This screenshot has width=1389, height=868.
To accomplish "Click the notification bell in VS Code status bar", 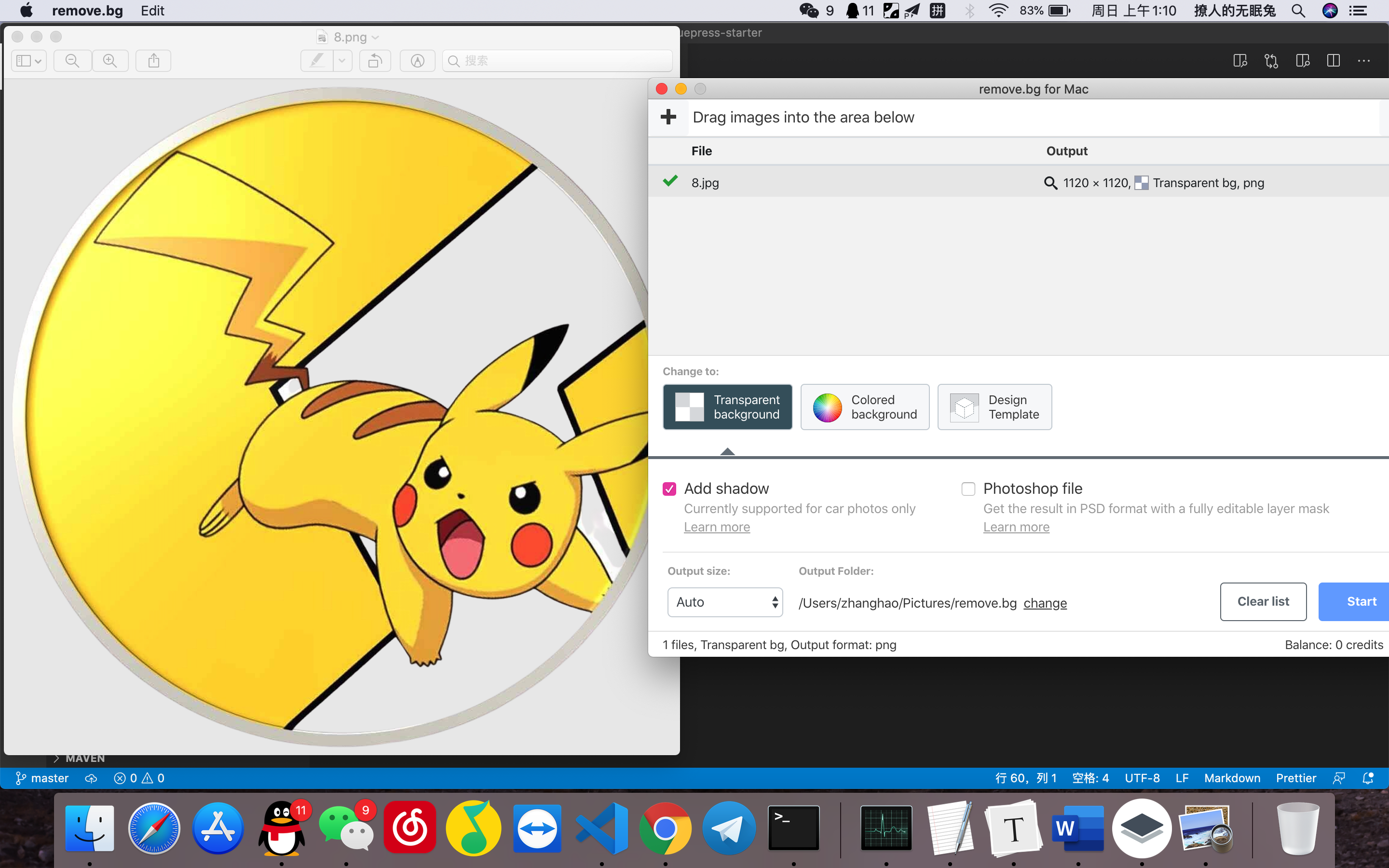I will pyautogui.click(x=1368, y=778).
